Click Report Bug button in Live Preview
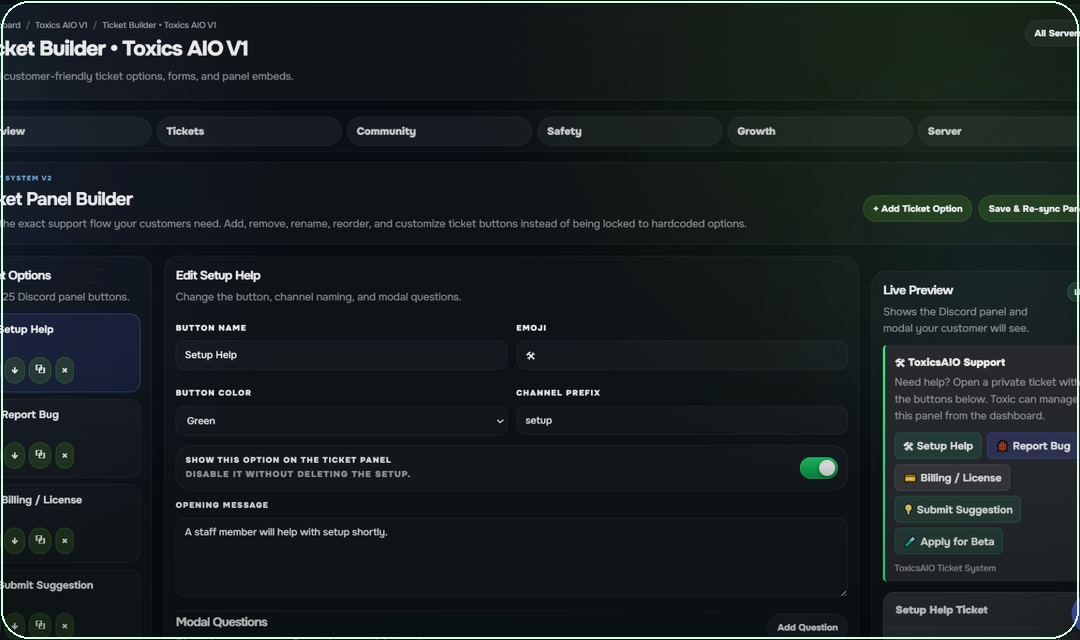Screen dimensions: 1080x640 tap(1033, 446)
